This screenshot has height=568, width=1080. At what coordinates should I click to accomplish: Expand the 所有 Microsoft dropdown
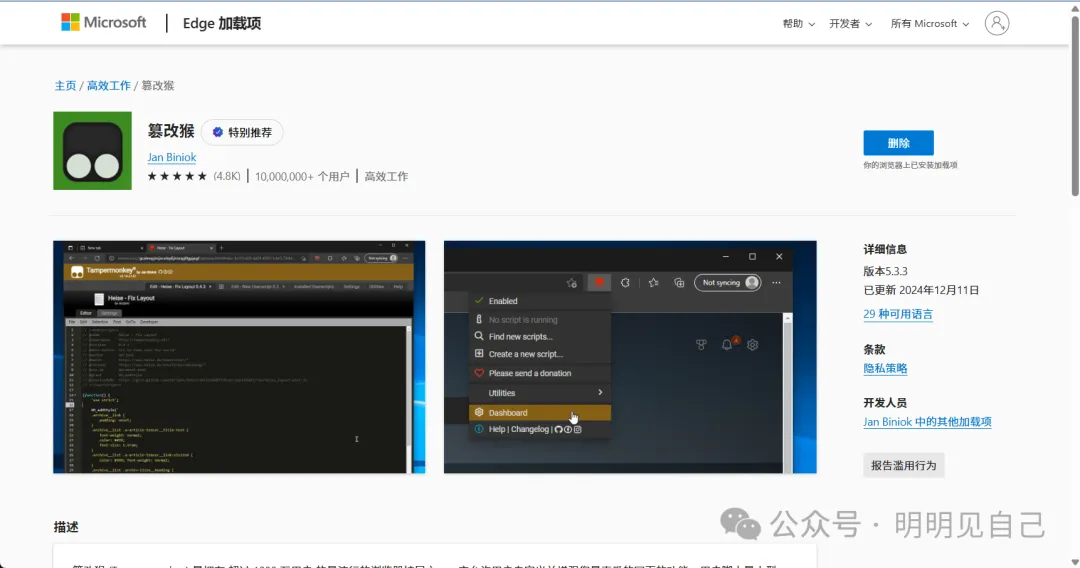tap(929, 23)
